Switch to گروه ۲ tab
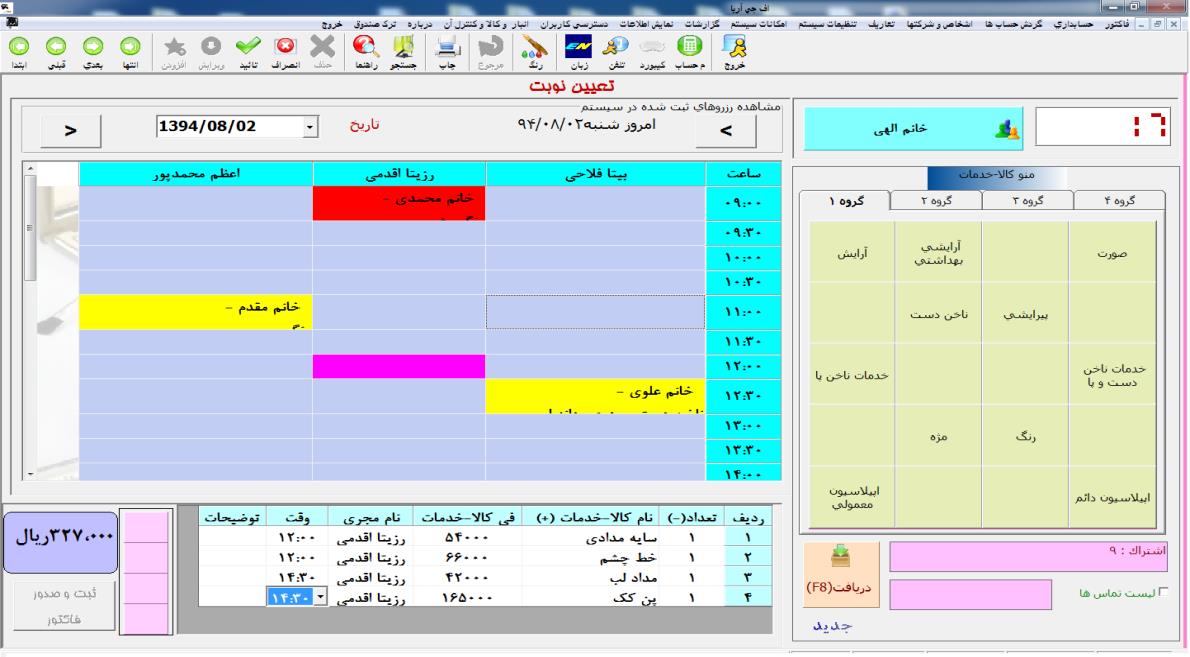Viewport: 1190px width, 657px height. [x=936, y=200]
